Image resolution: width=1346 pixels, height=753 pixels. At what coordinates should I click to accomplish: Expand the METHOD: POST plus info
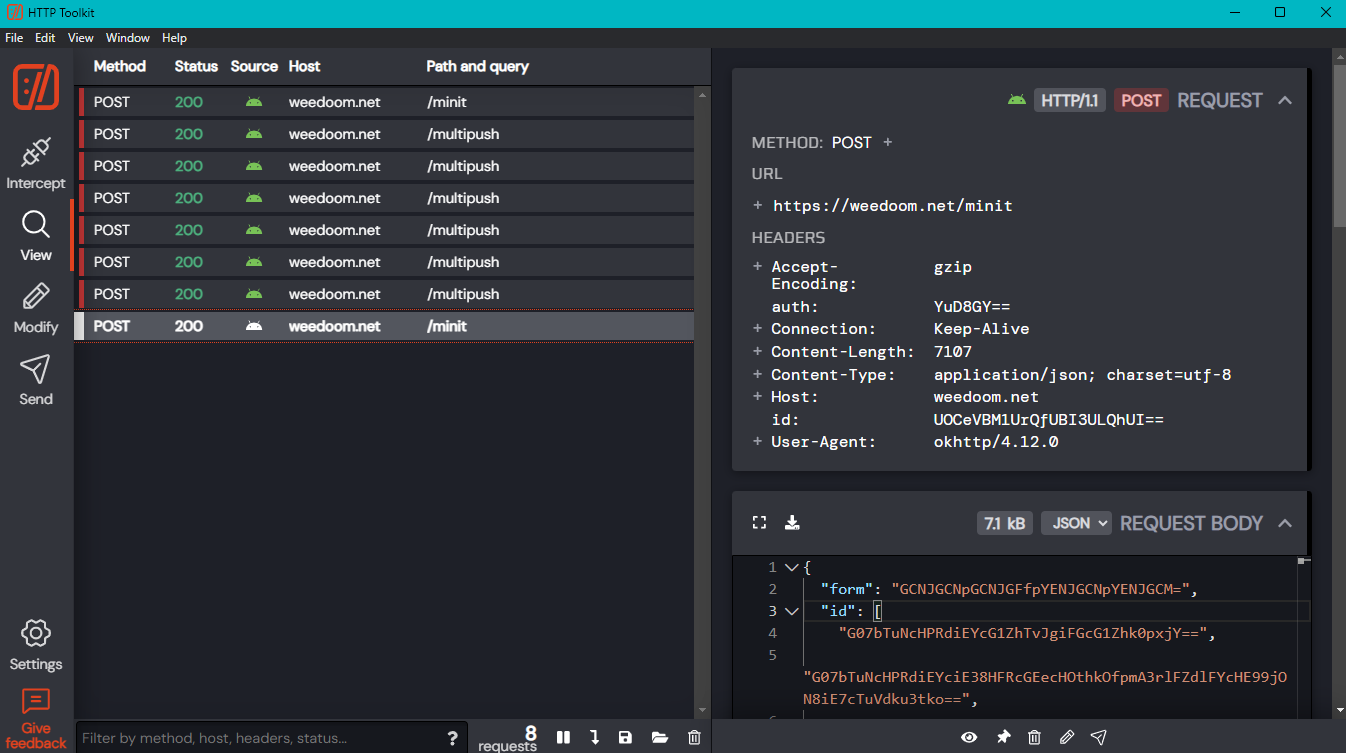[887, 143]
